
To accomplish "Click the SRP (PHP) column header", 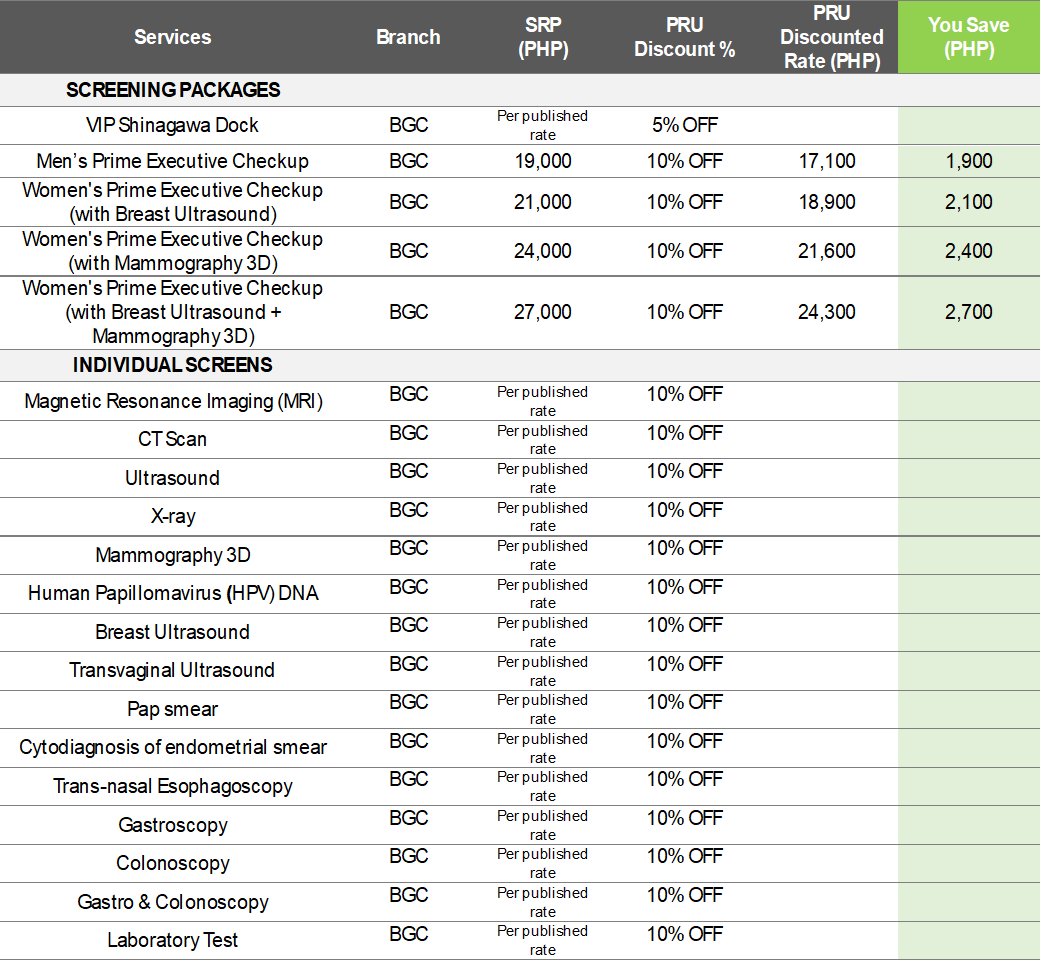I will [543, 37].
